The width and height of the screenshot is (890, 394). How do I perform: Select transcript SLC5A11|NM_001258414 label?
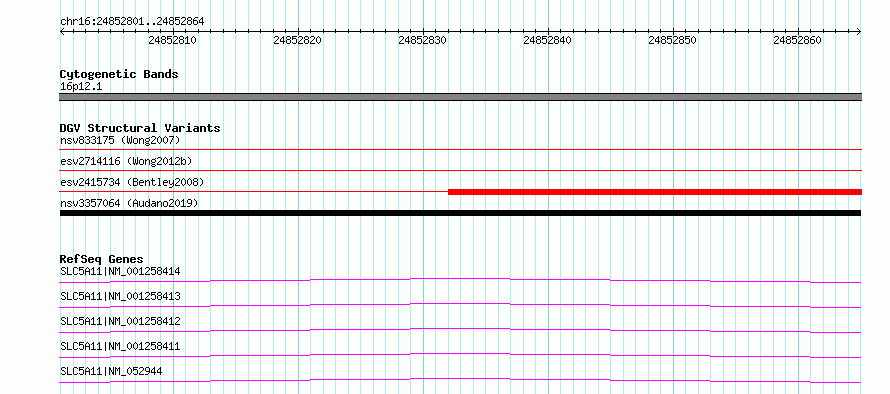coord(120,271)
